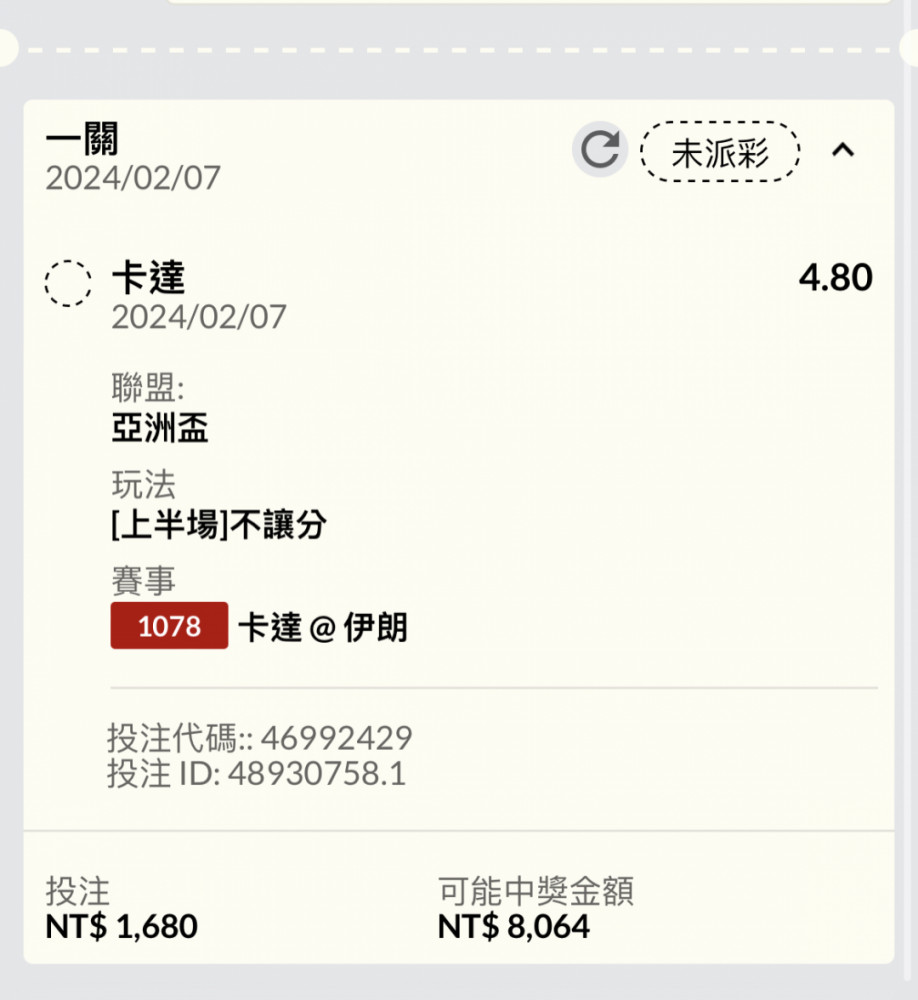Click the 一關 heading

(x=82, y=140)
